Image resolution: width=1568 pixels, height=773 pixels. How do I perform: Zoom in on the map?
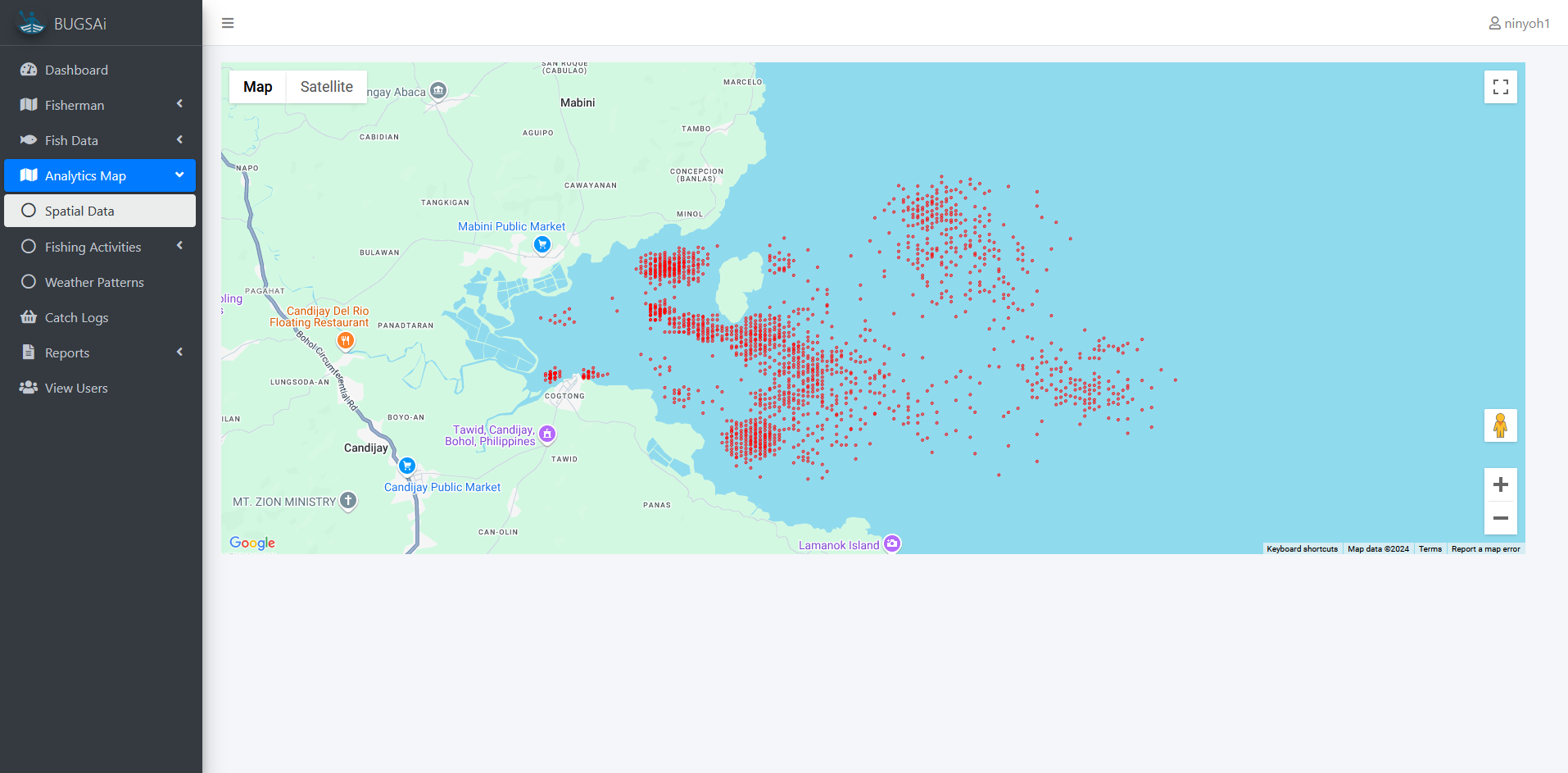(1500, 484)
